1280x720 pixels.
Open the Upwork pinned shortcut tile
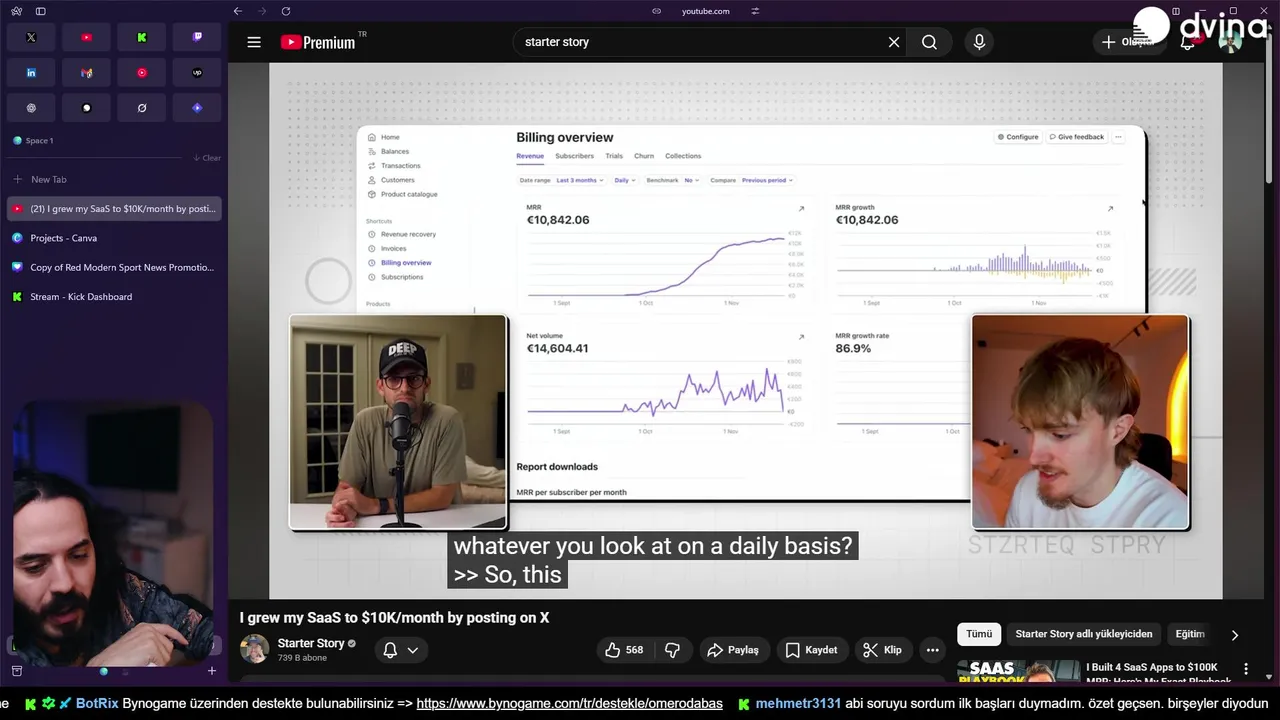pyautogui.click(x=197, y=73)
